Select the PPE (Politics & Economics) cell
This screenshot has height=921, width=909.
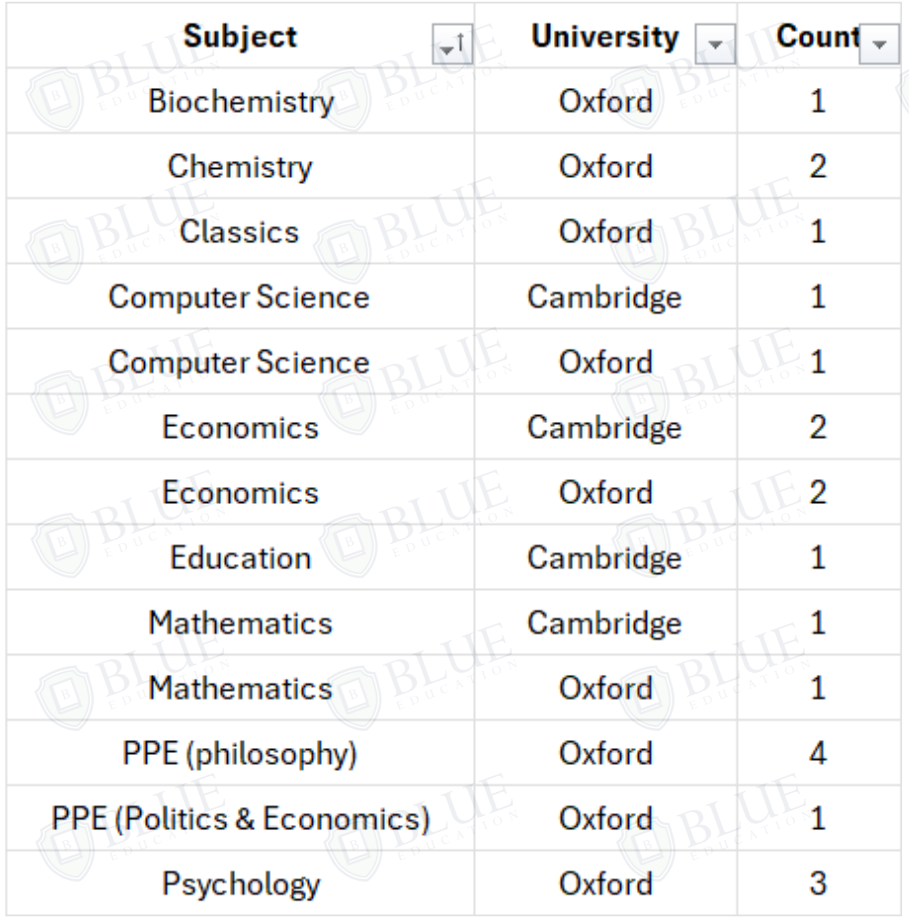(240, 819)
